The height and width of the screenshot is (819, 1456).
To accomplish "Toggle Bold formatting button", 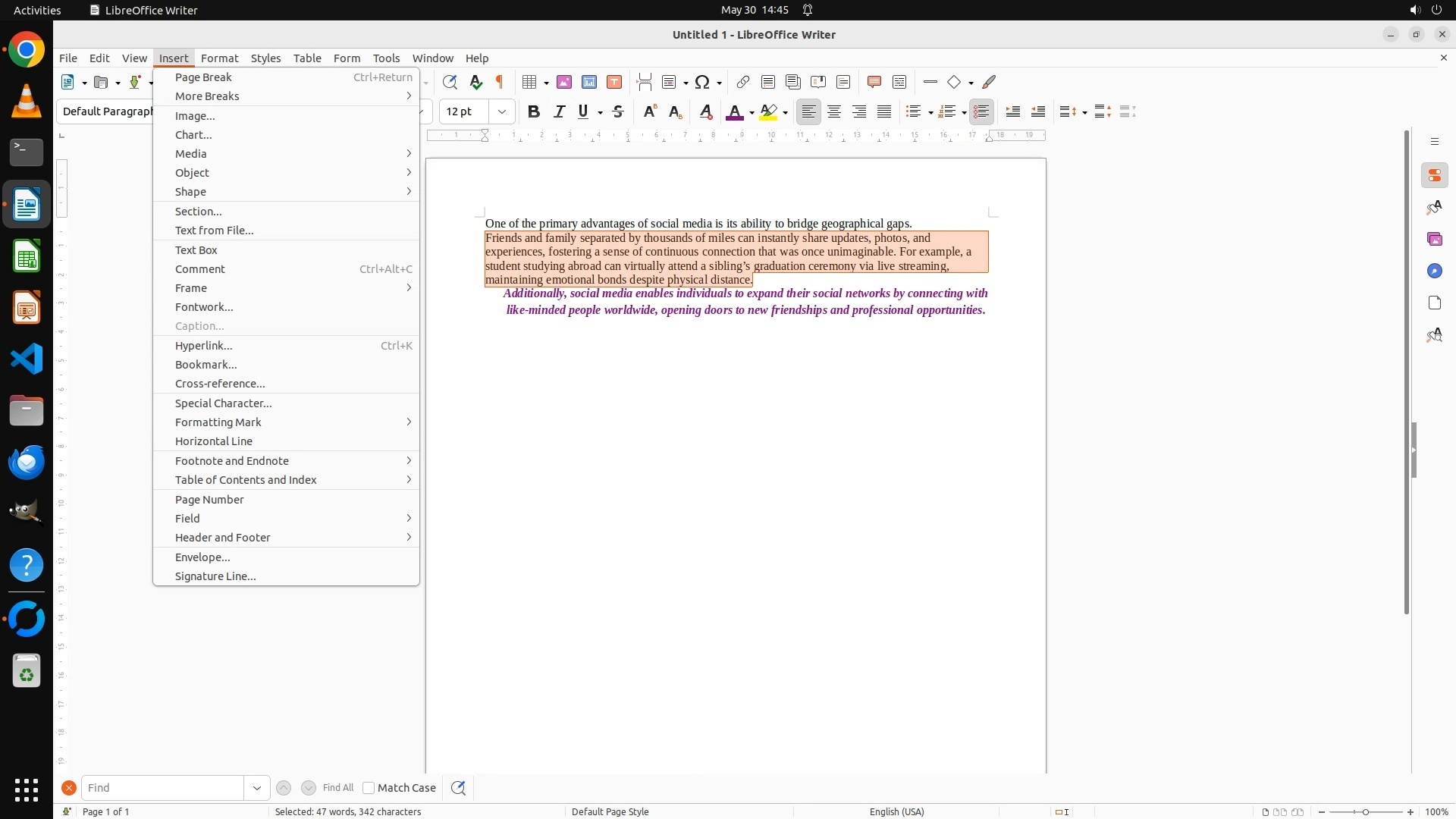I will point(534,112).
